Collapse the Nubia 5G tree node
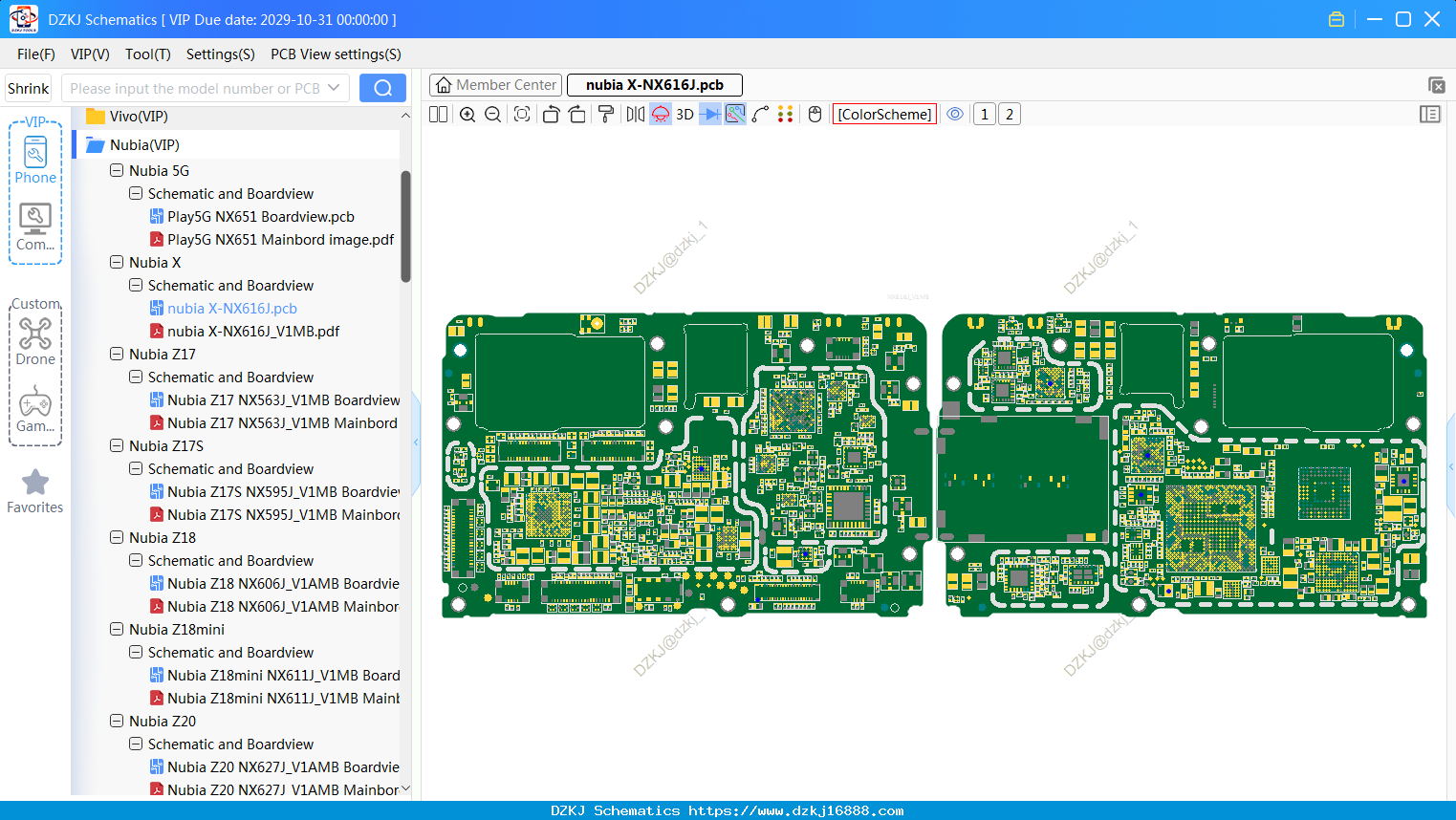The height and width of the screenshot is (820, 1456). point(117,170)
